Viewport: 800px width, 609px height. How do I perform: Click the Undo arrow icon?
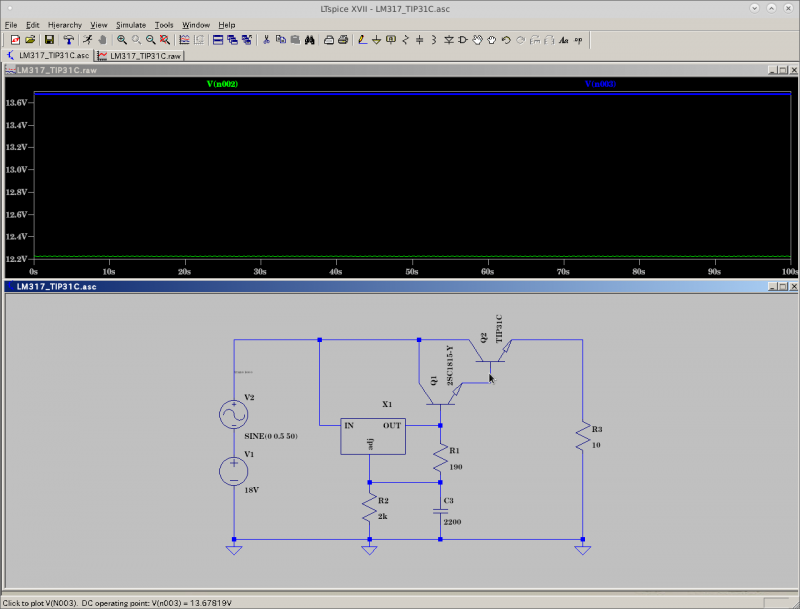[x=506, y=40]
